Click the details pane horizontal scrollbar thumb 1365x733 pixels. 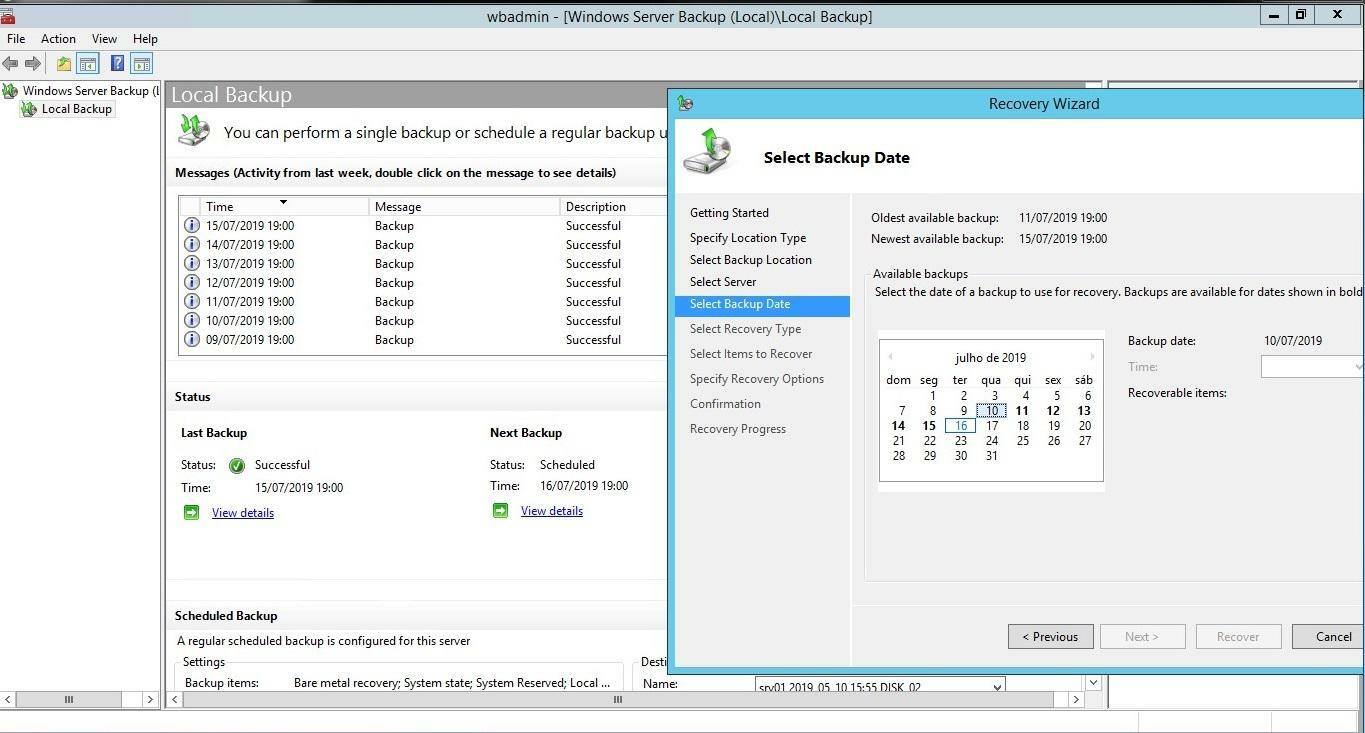pyautogui.click(x=618, y=700)
